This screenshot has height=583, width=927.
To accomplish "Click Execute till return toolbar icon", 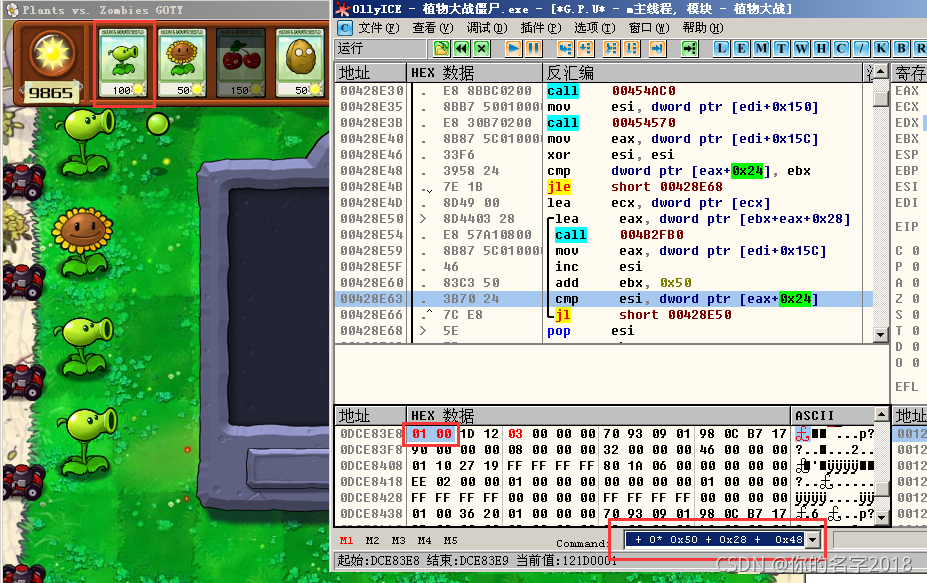I will (657, 48).
